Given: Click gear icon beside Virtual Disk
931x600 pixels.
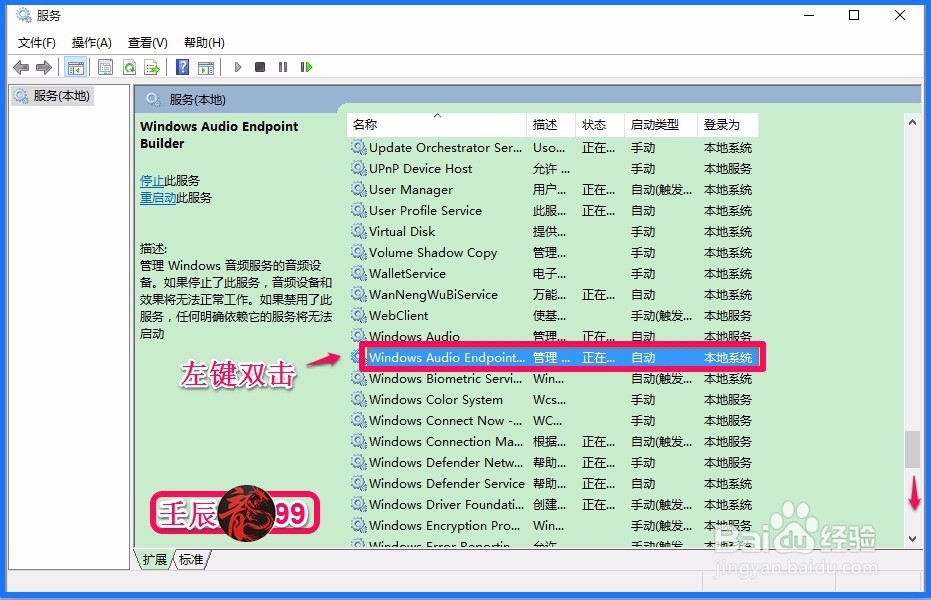Looking at the screenshot, I should tap(358, 231).
